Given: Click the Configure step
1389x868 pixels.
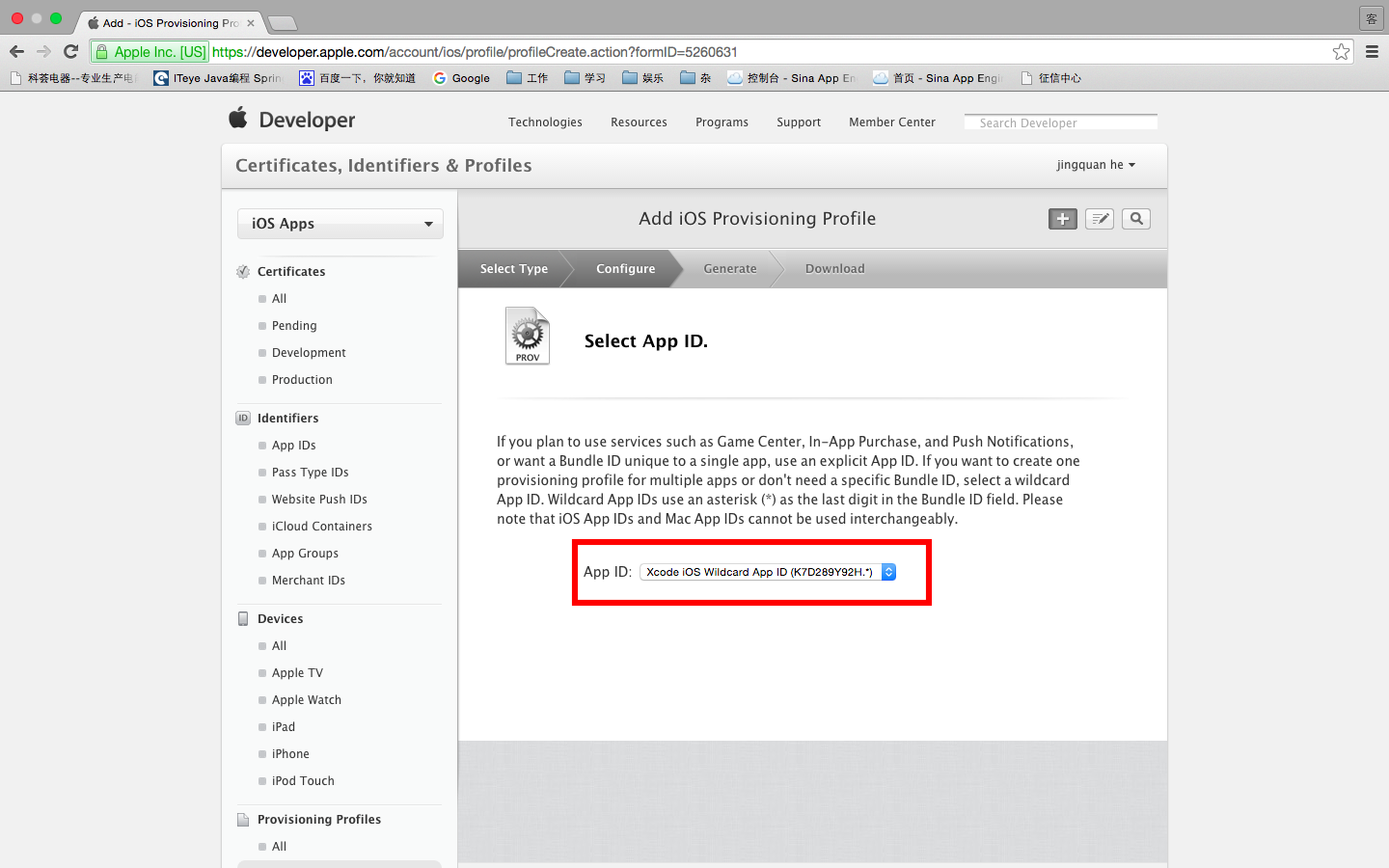Looking at the screenshot, I should 625,269.
